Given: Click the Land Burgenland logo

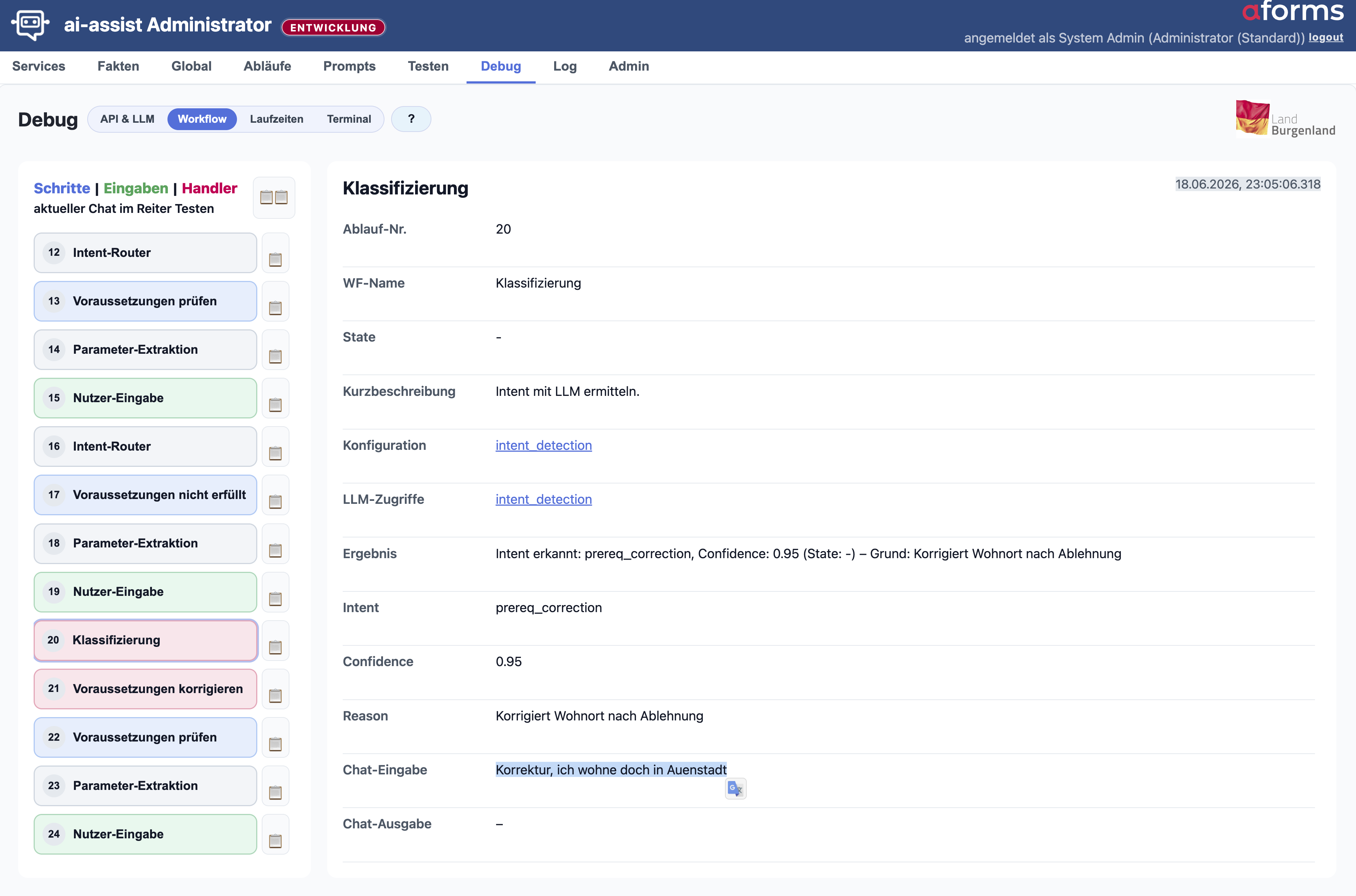Looking at the screenshot, I should tap(1286, 119).
